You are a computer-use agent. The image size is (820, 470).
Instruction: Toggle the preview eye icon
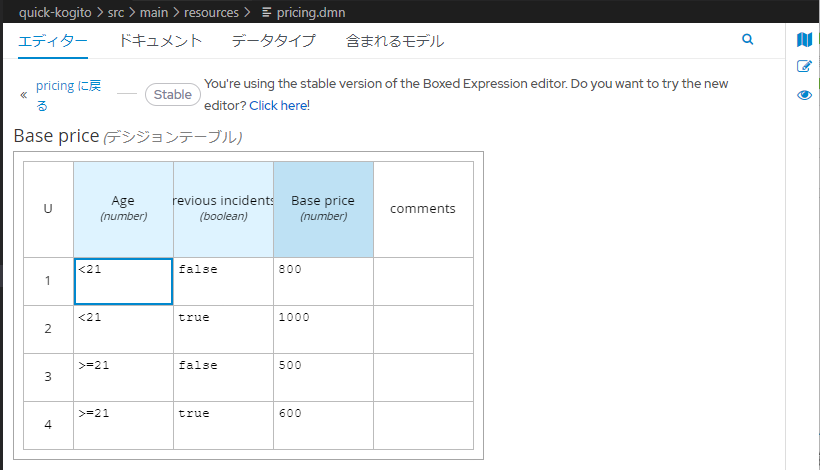pos(804,95)
